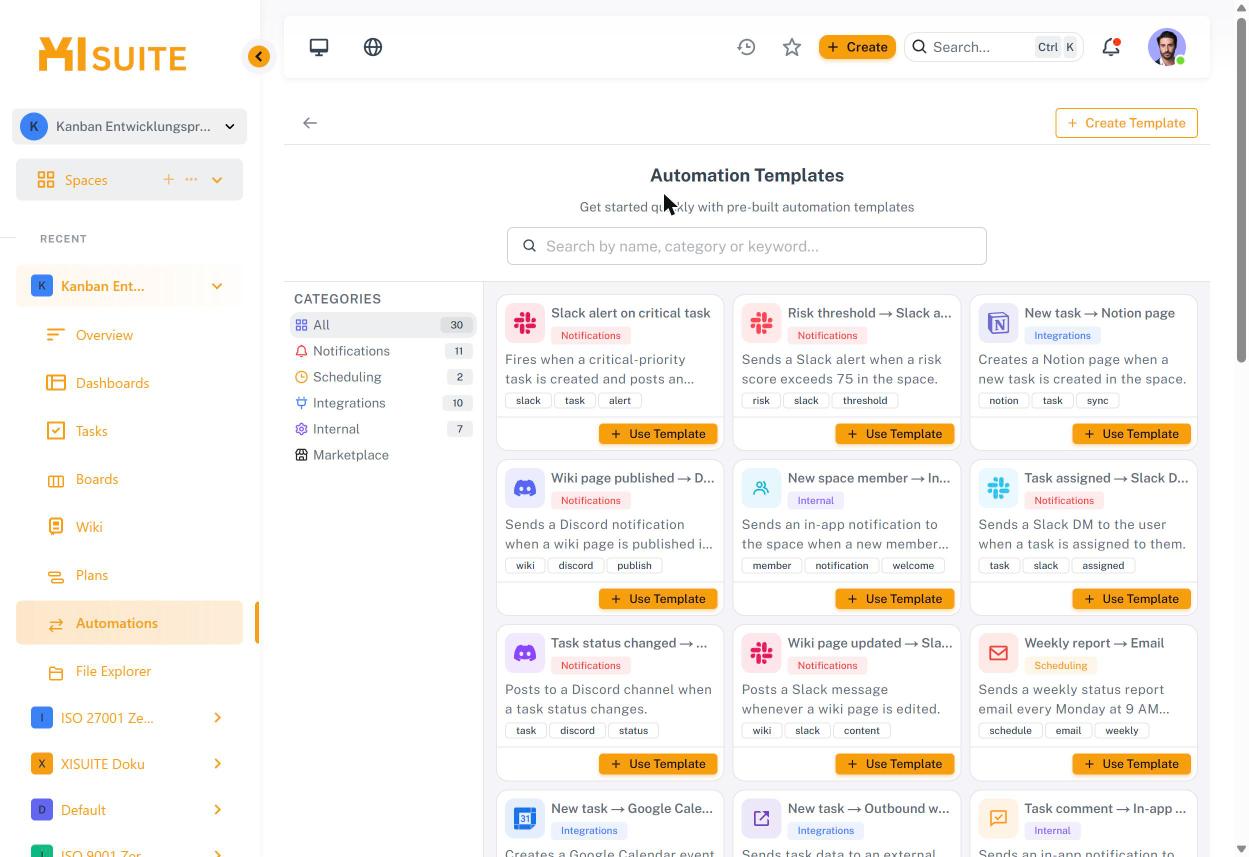Screen dimensions: 1249x857
Task: Use the Wiki page updated template
Action: [x=894, y=764]
